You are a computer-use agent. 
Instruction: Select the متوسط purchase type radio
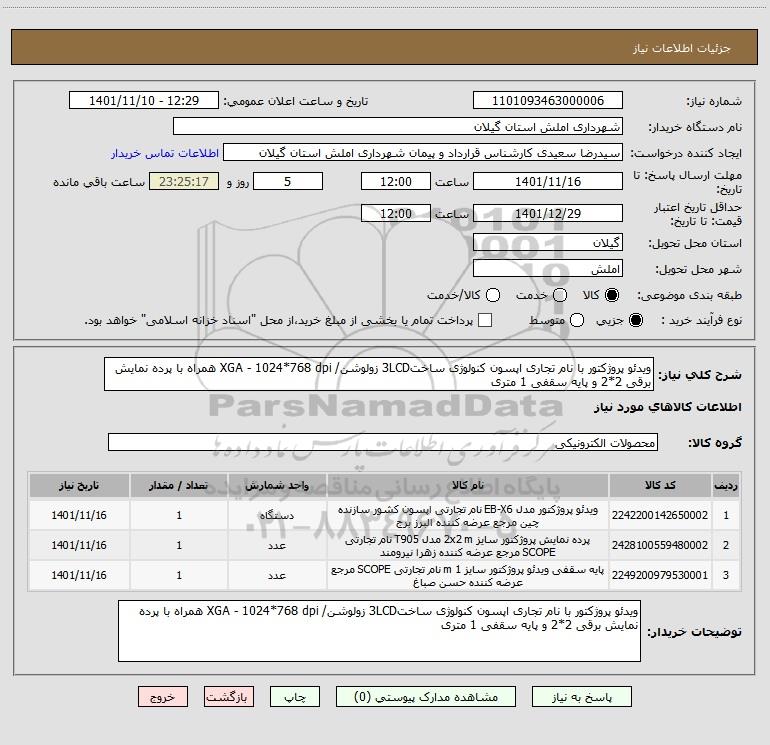tap(577, 320)
